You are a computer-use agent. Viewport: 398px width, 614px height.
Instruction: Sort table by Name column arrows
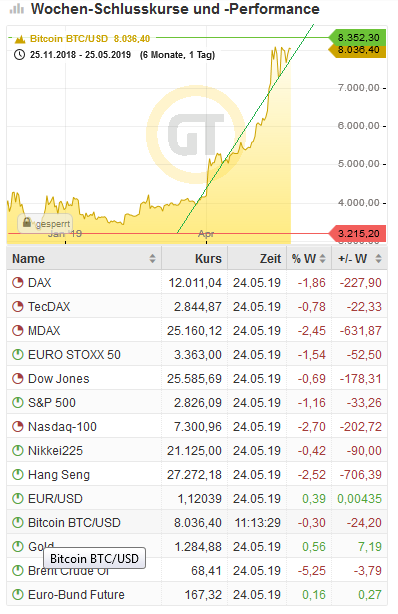click(152, 258)
